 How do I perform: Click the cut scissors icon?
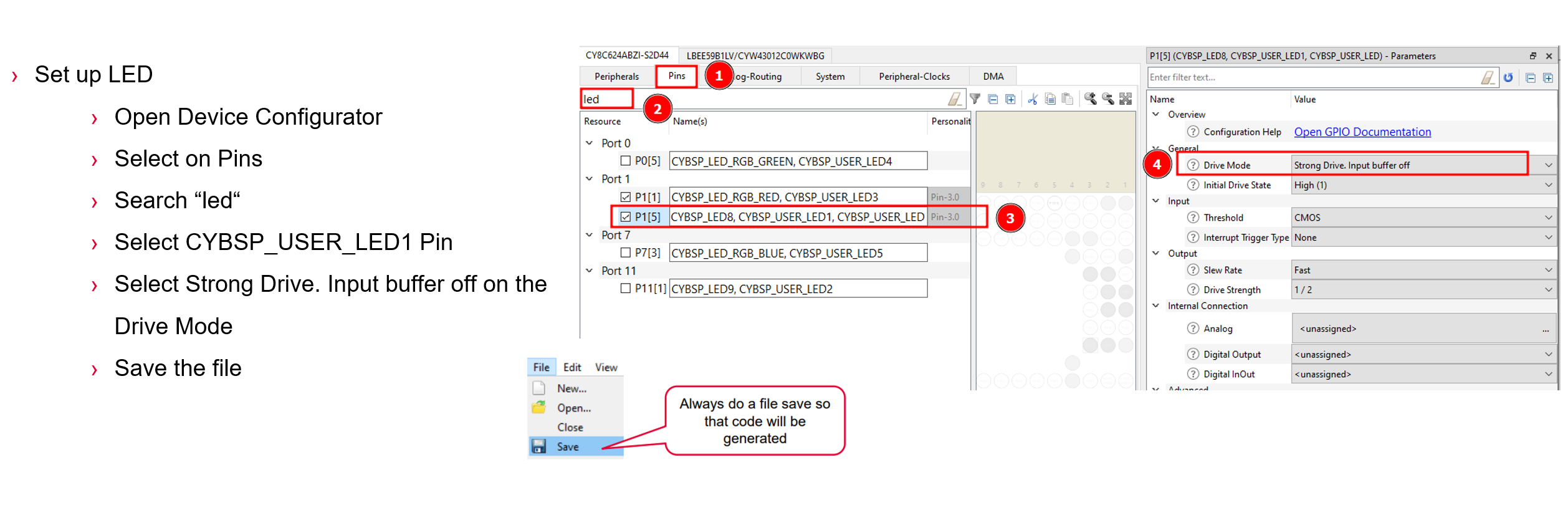tap(1033, 99)
